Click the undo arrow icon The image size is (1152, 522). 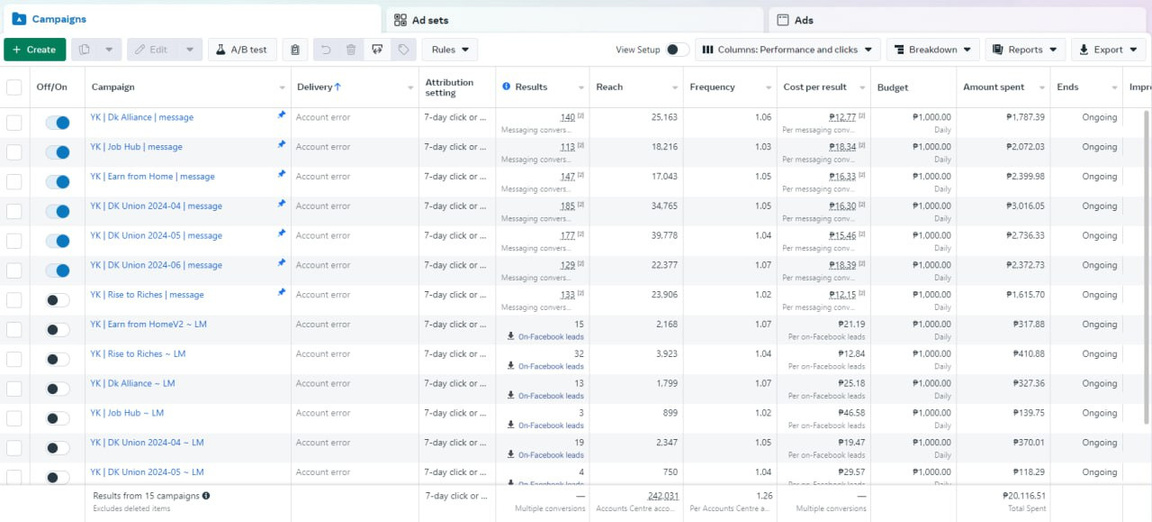(325, 50)
